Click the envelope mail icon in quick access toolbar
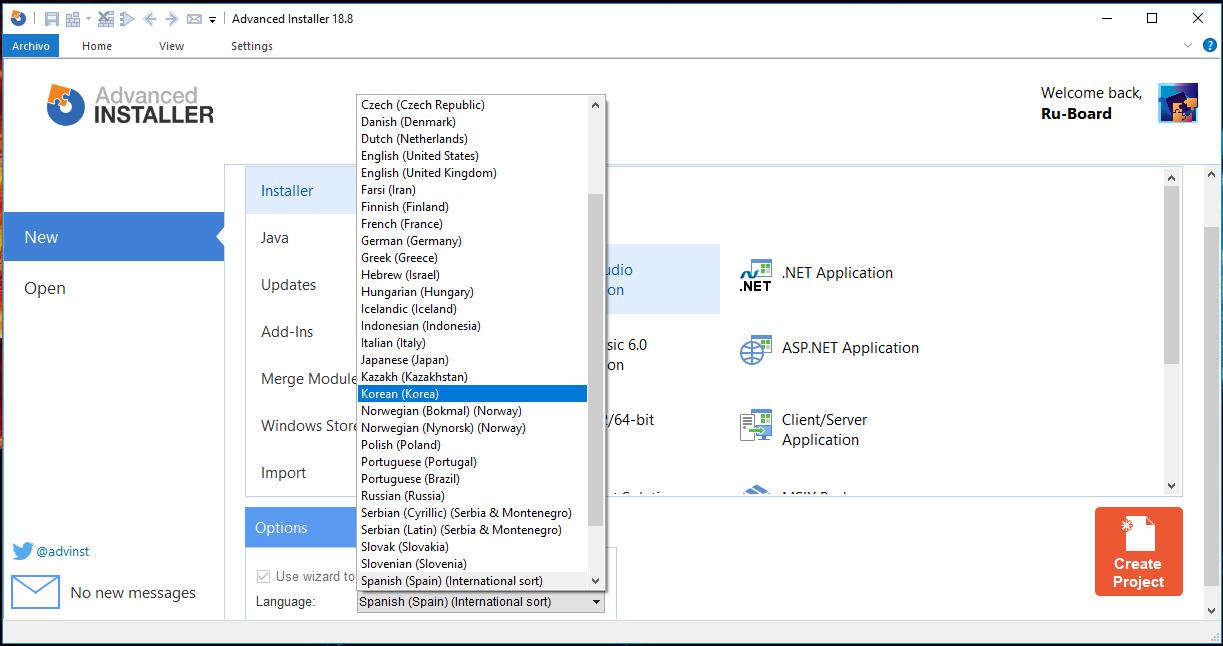This screenshot has height=646, width=1223. pos(194,19)
